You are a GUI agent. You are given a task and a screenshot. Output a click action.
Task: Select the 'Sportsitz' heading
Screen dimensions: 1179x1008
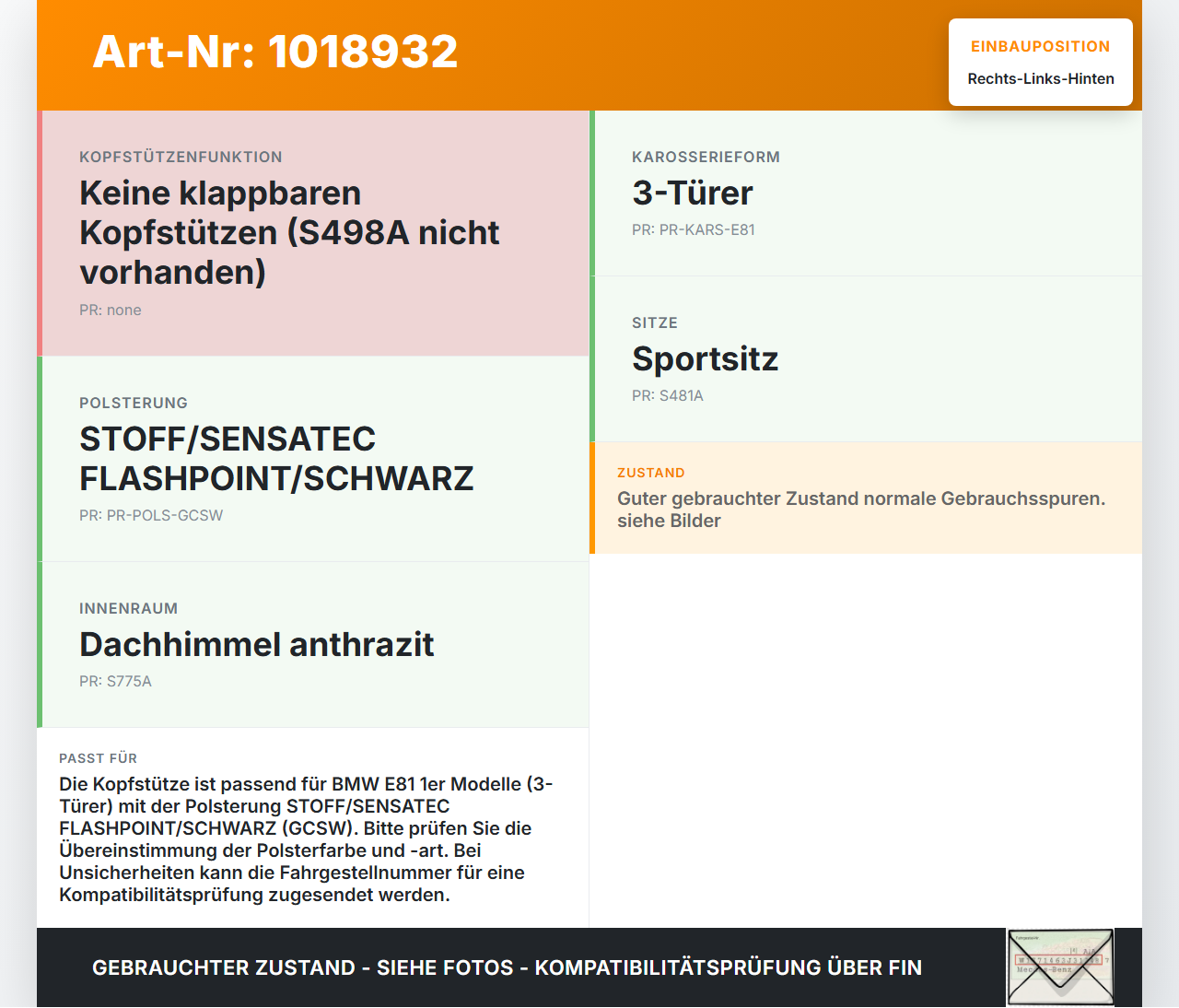coord(706,359)
